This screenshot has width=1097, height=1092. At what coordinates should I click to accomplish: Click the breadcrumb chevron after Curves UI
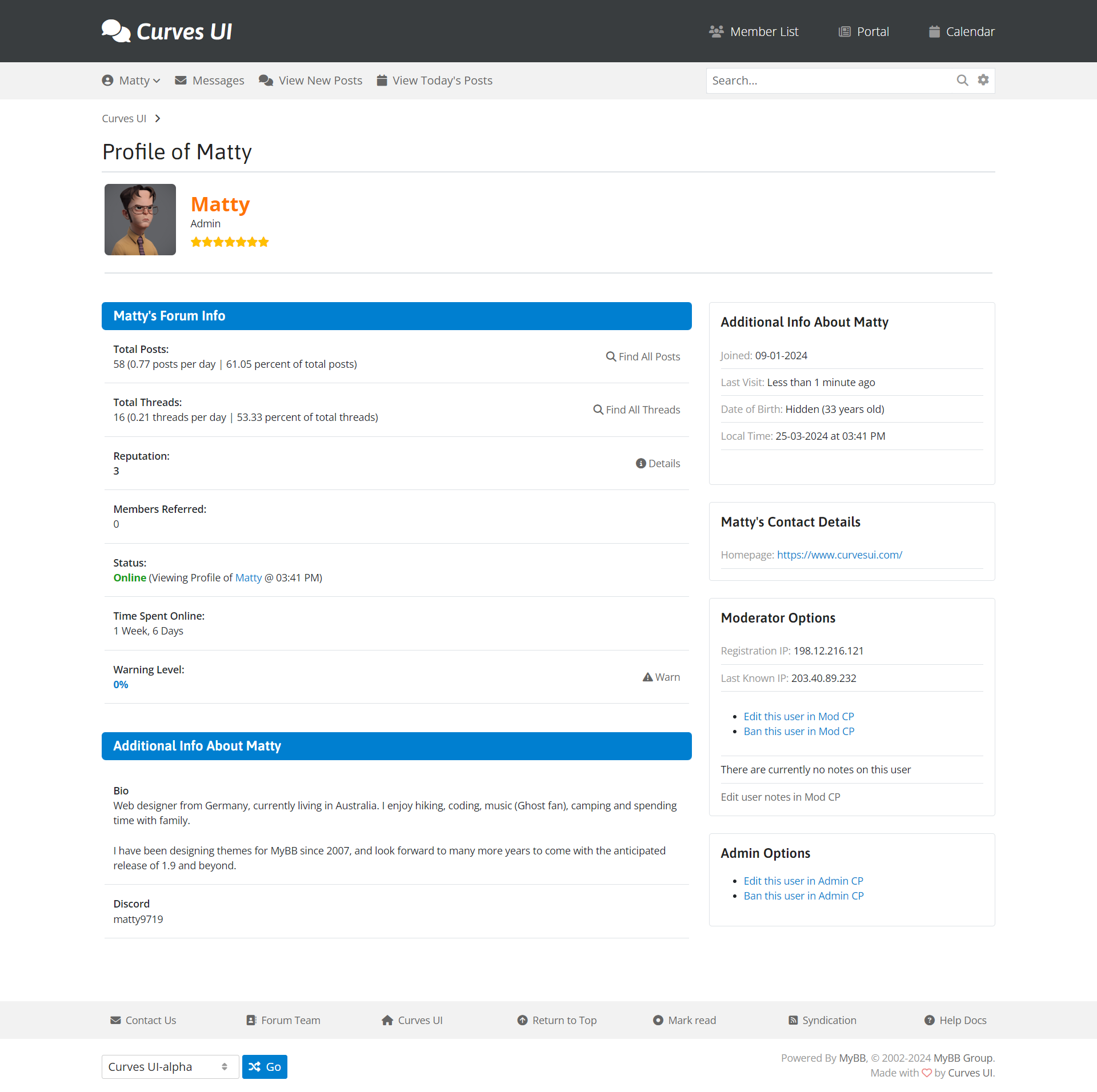click(x=158, y=119)
